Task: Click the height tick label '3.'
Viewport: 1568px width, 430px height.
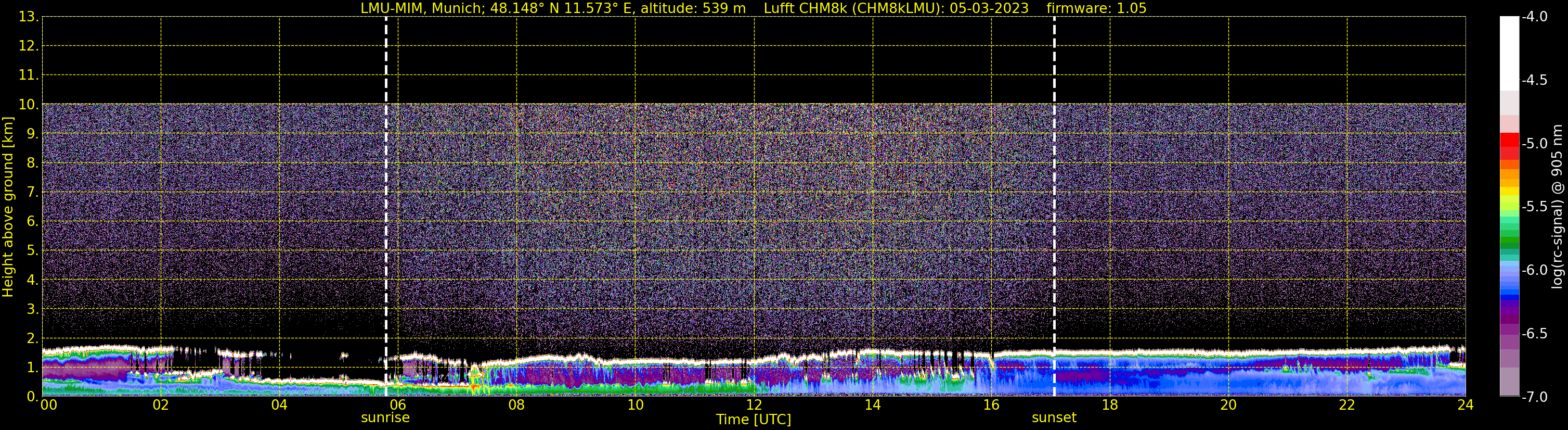Action: tap(32, 309)
